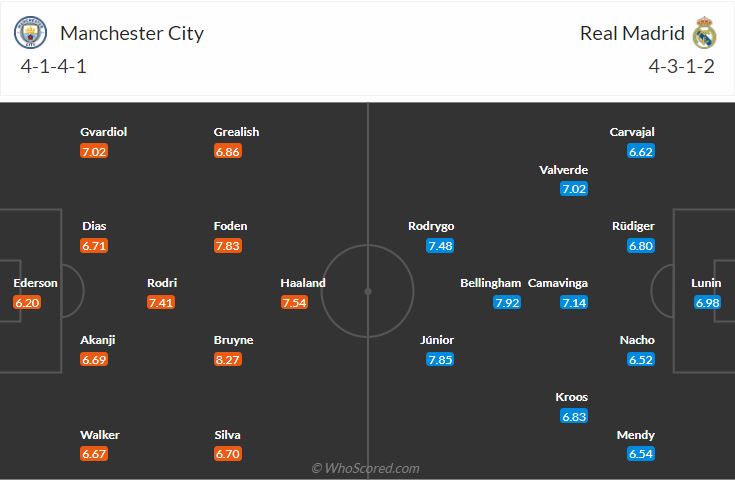
Task: Open player Rodri's name
Action: click(x=162, y=283)
